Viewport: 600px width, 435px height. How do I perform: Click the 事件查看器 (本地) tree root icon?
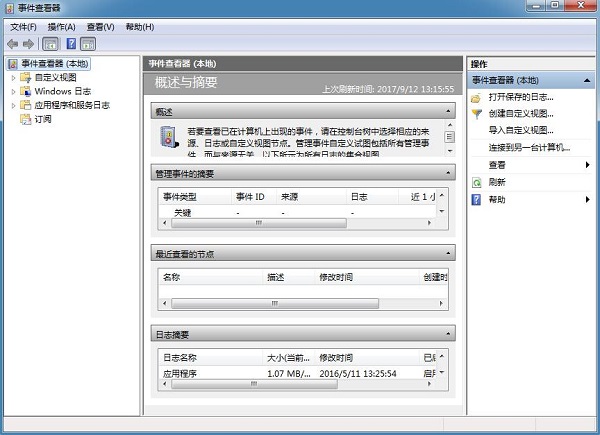(13, 64)
